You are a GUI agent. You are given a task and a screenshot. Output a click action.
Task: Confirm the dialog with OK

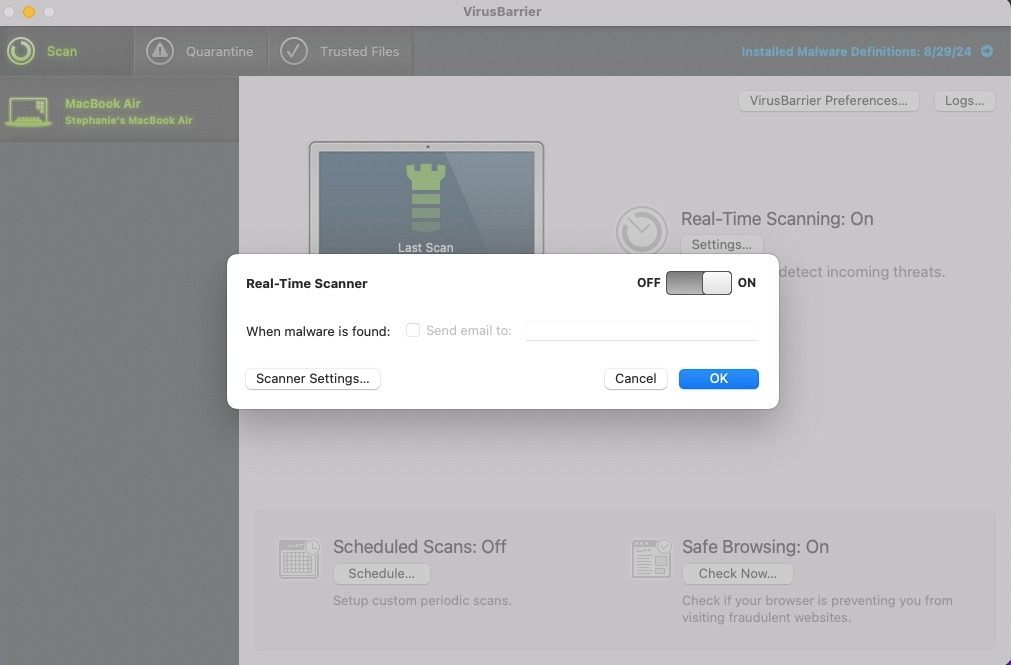click(x=718, y=379)
